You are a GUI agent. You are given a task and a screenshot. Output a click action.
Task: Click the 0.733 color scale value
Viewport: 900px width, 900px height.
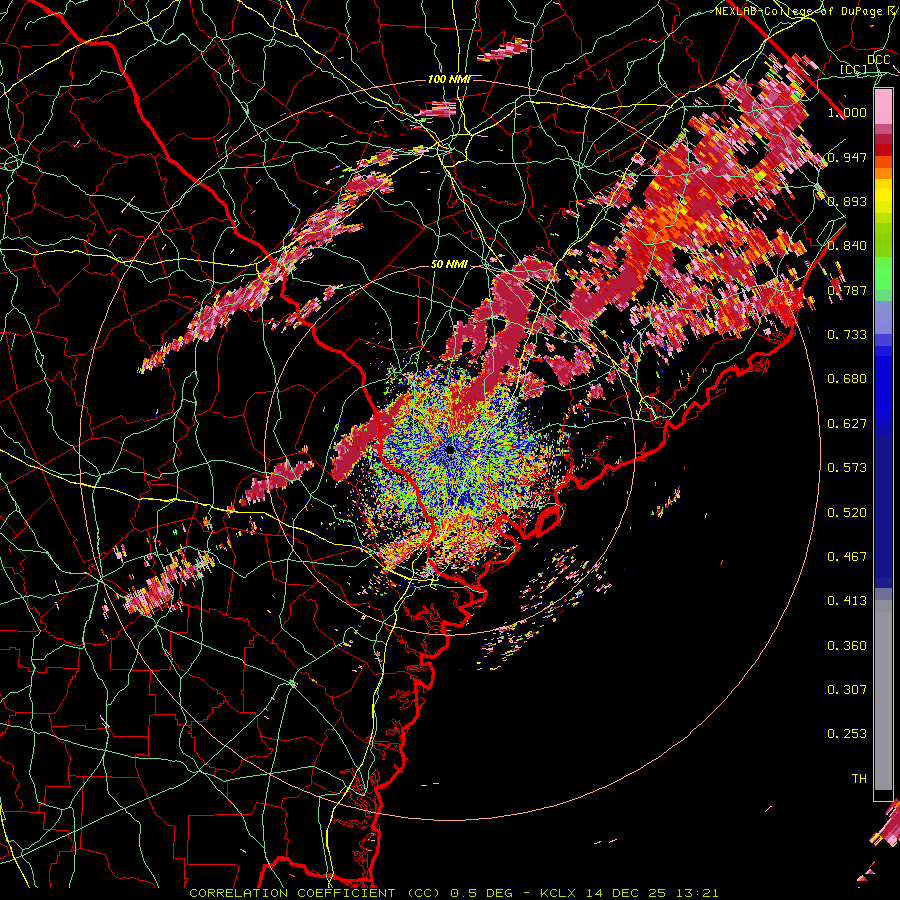(x=847, y=335)
